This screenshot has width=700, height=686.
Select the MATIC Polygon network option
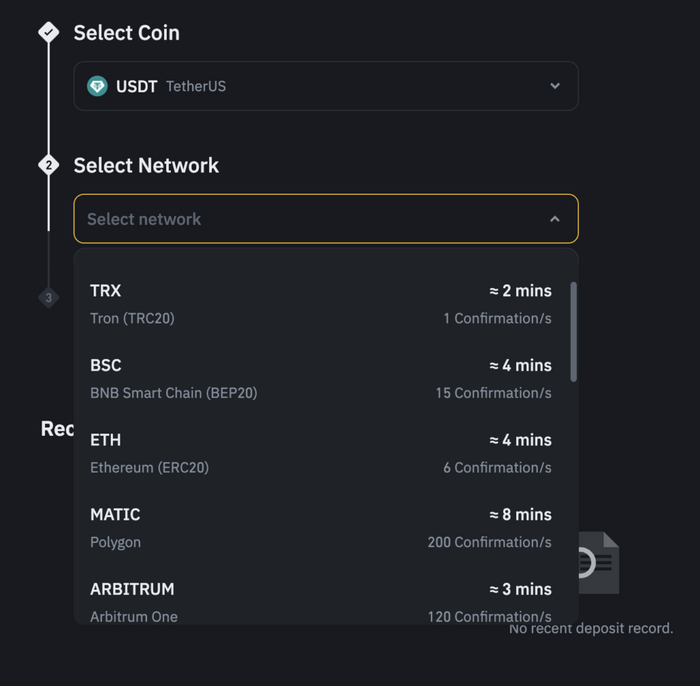320,528
